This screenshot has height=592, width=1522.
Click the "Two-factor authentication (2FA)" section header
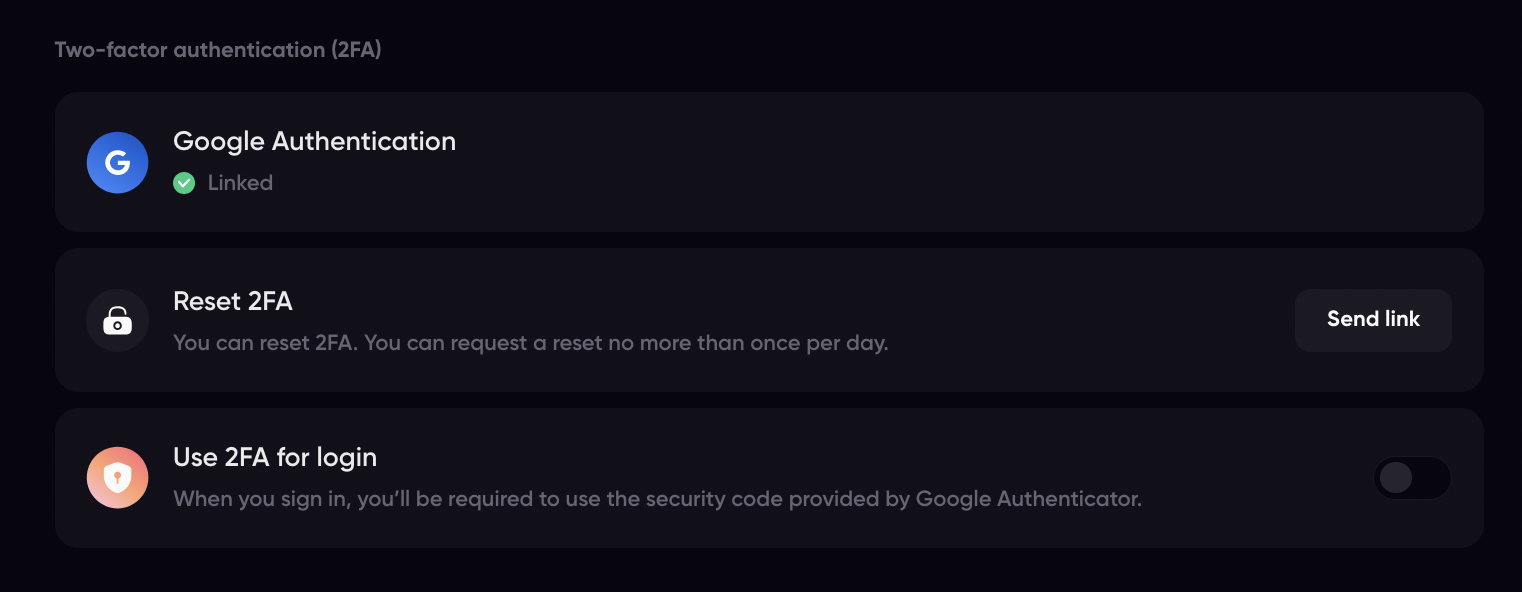pos(218,50)
